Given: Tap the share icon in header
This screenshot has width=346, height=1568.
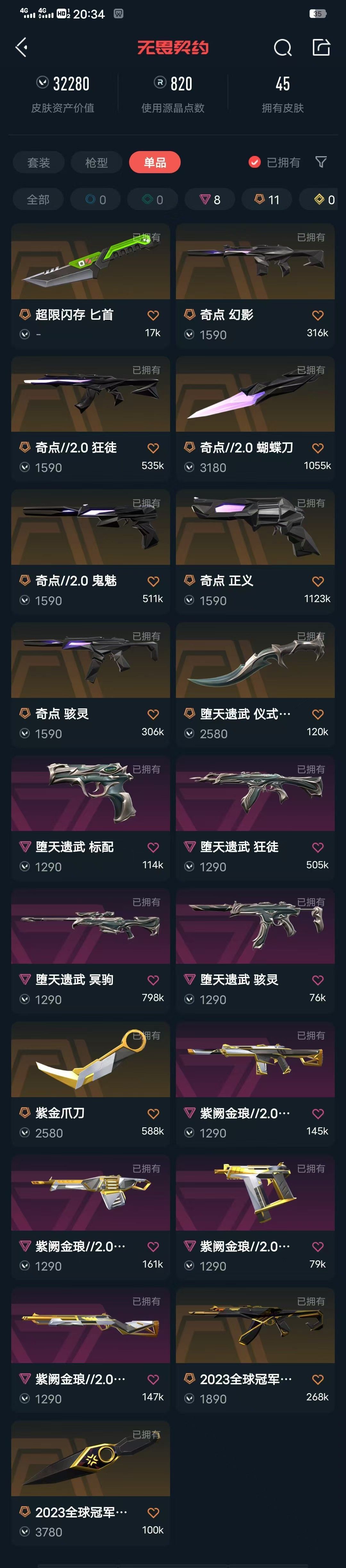Looking at the screenshot, I should 321,47.
